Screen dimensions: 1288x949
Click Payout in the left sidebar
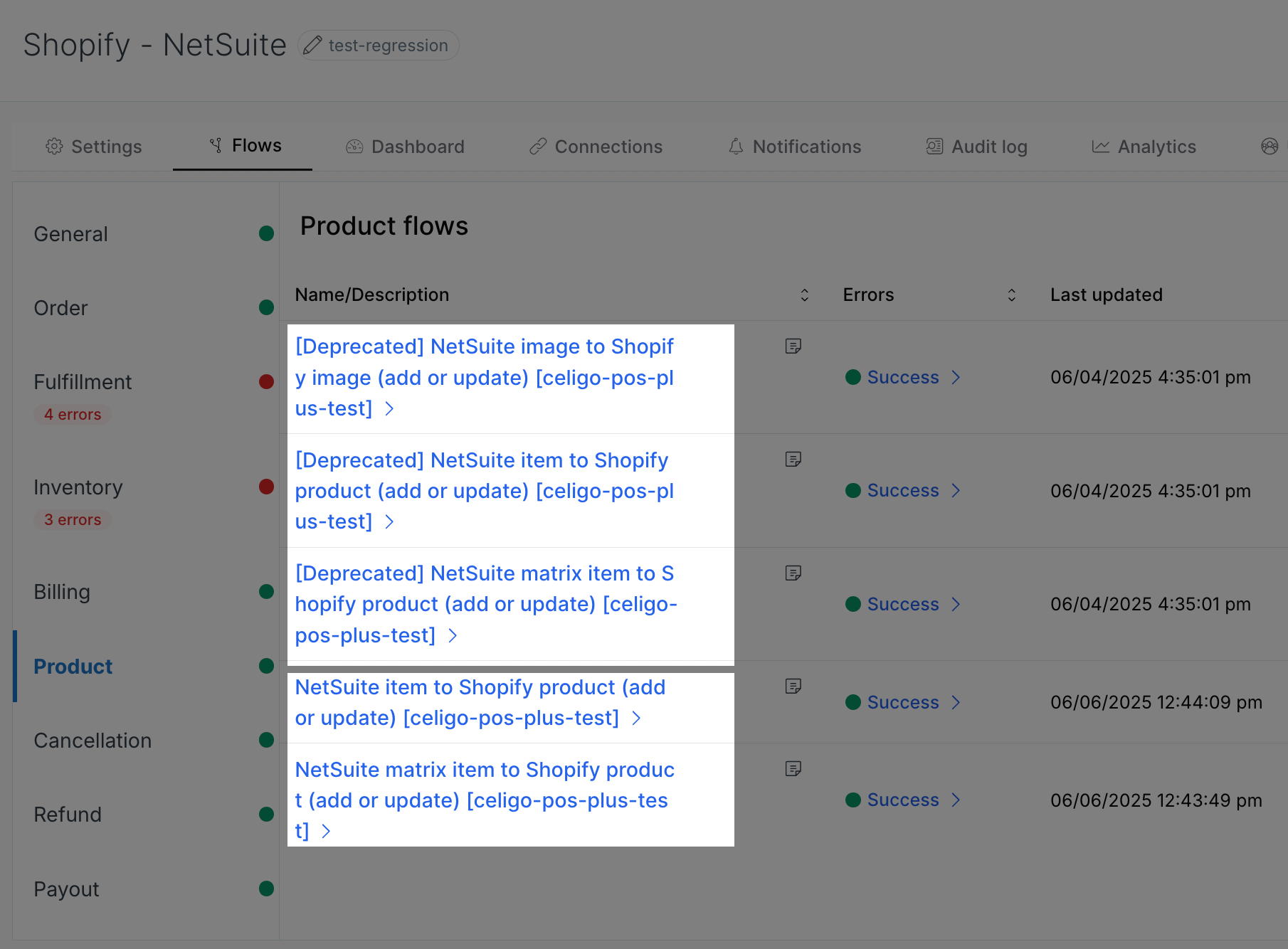[65, 889]
